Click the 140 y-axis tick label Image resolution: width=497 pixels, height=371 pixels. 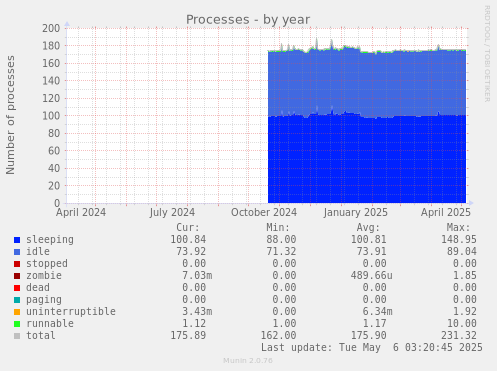[51, 81]
